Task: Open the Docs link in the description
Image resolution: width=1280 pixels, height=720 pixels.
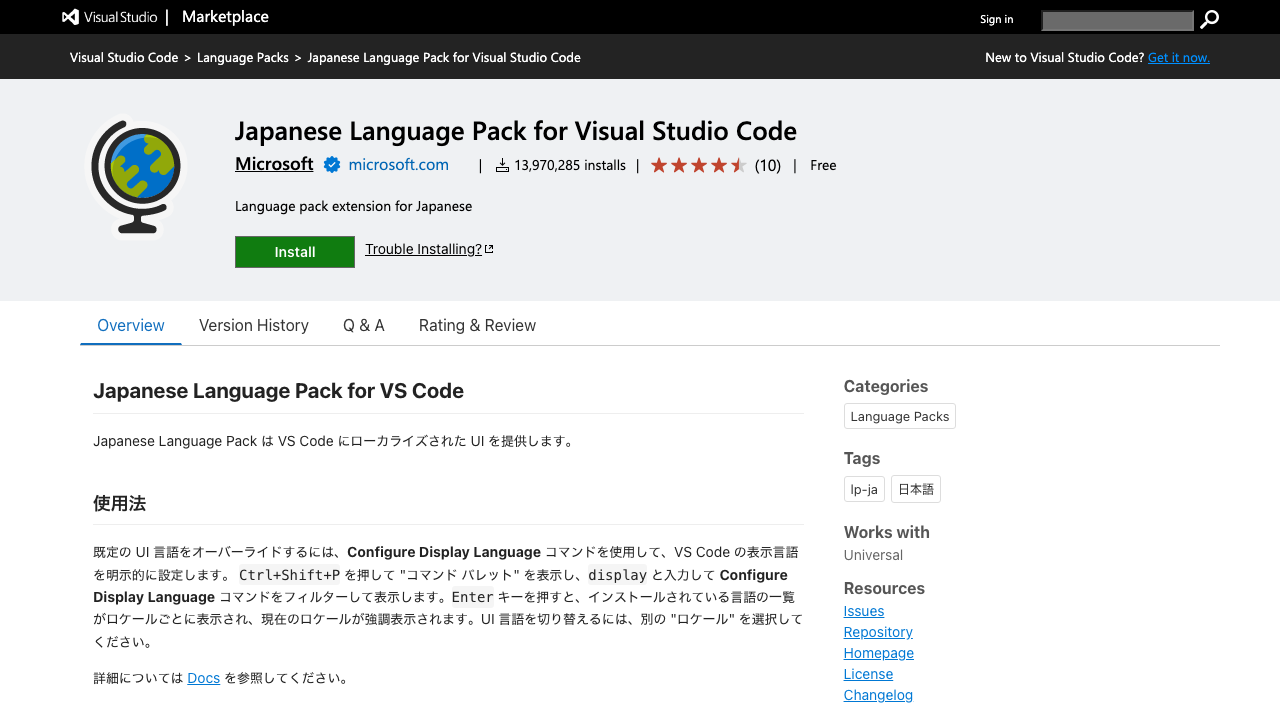Action: 203,677
